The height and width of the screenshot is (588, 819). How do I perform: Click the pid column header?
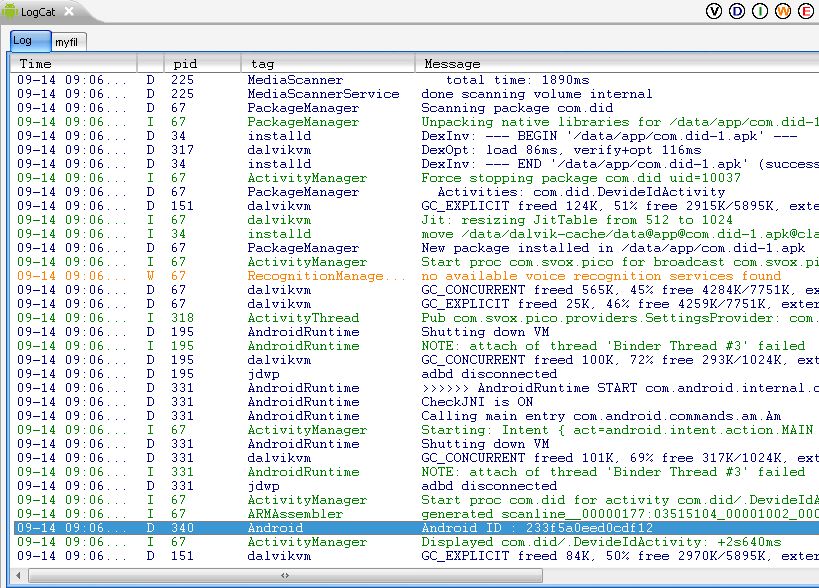203,64
